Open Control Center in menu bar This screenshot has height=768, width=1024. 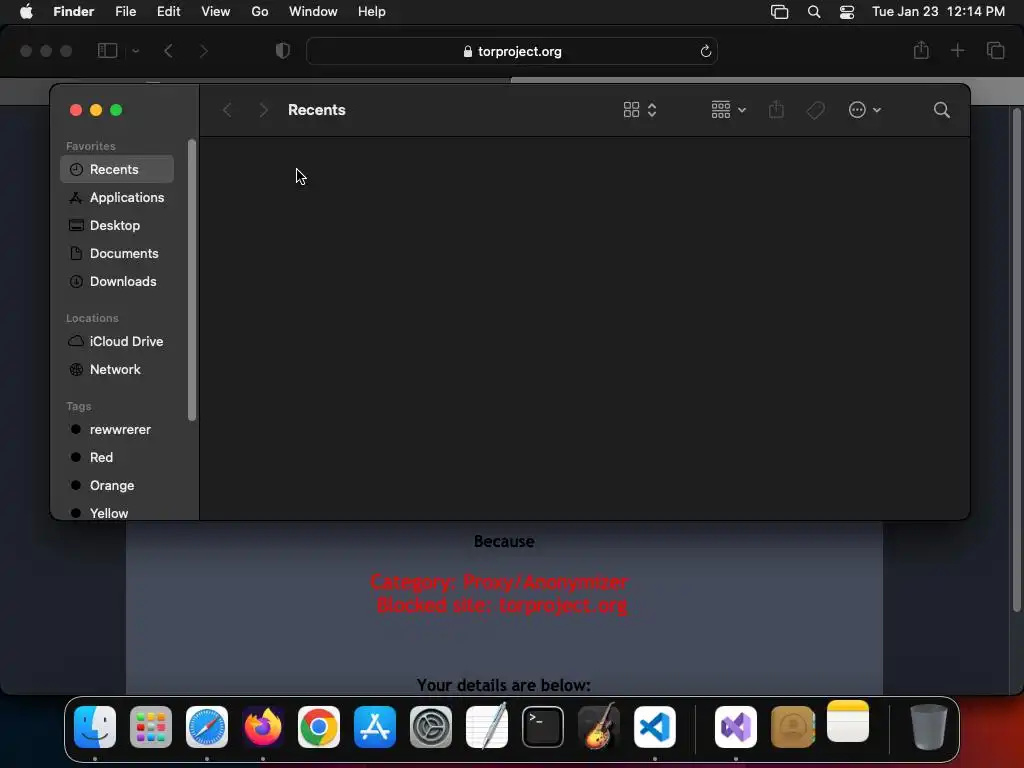[x=847, y=12]
